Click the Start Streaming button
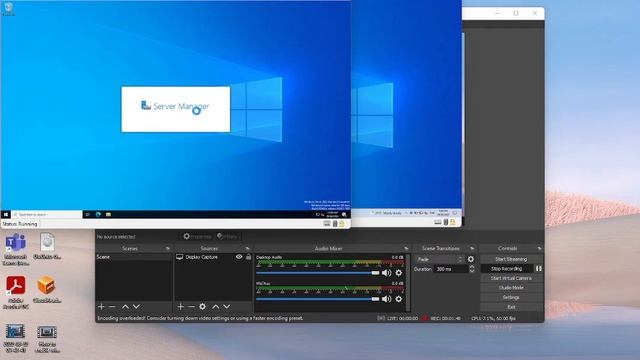 [511, 259]
